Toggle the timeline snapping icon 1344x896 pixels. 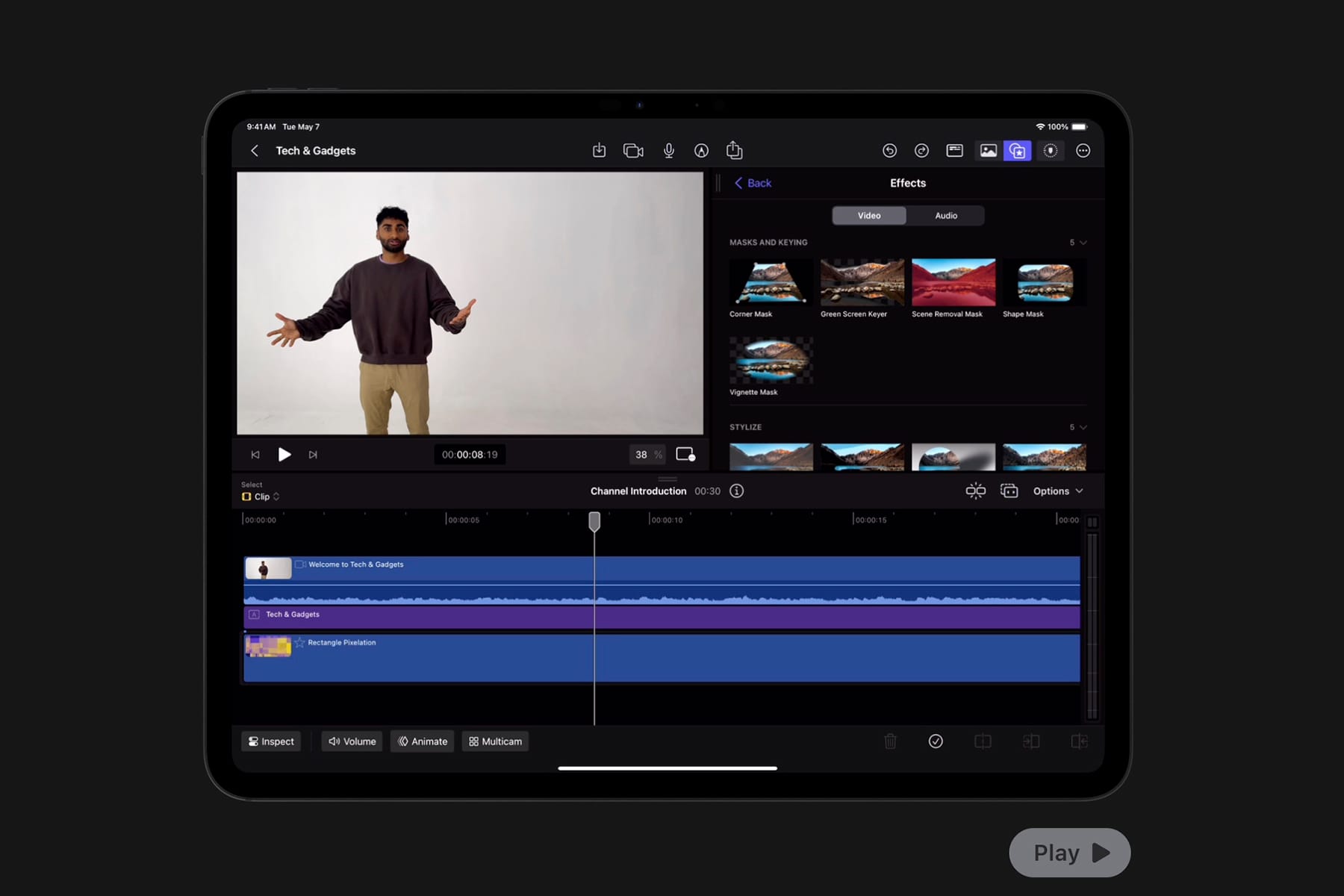(975, 491)
